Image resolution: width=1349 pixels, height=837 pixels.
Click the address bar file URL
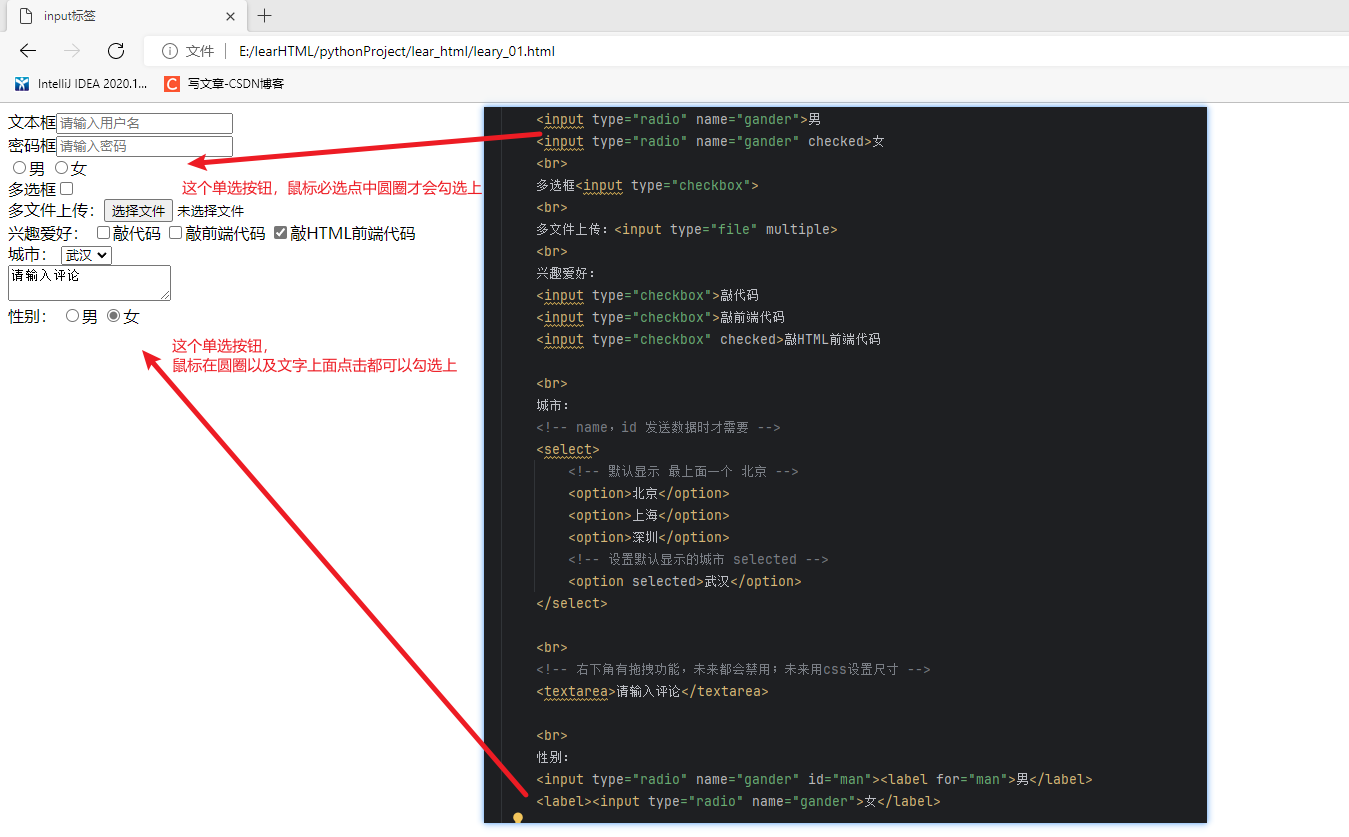(396, 51)
